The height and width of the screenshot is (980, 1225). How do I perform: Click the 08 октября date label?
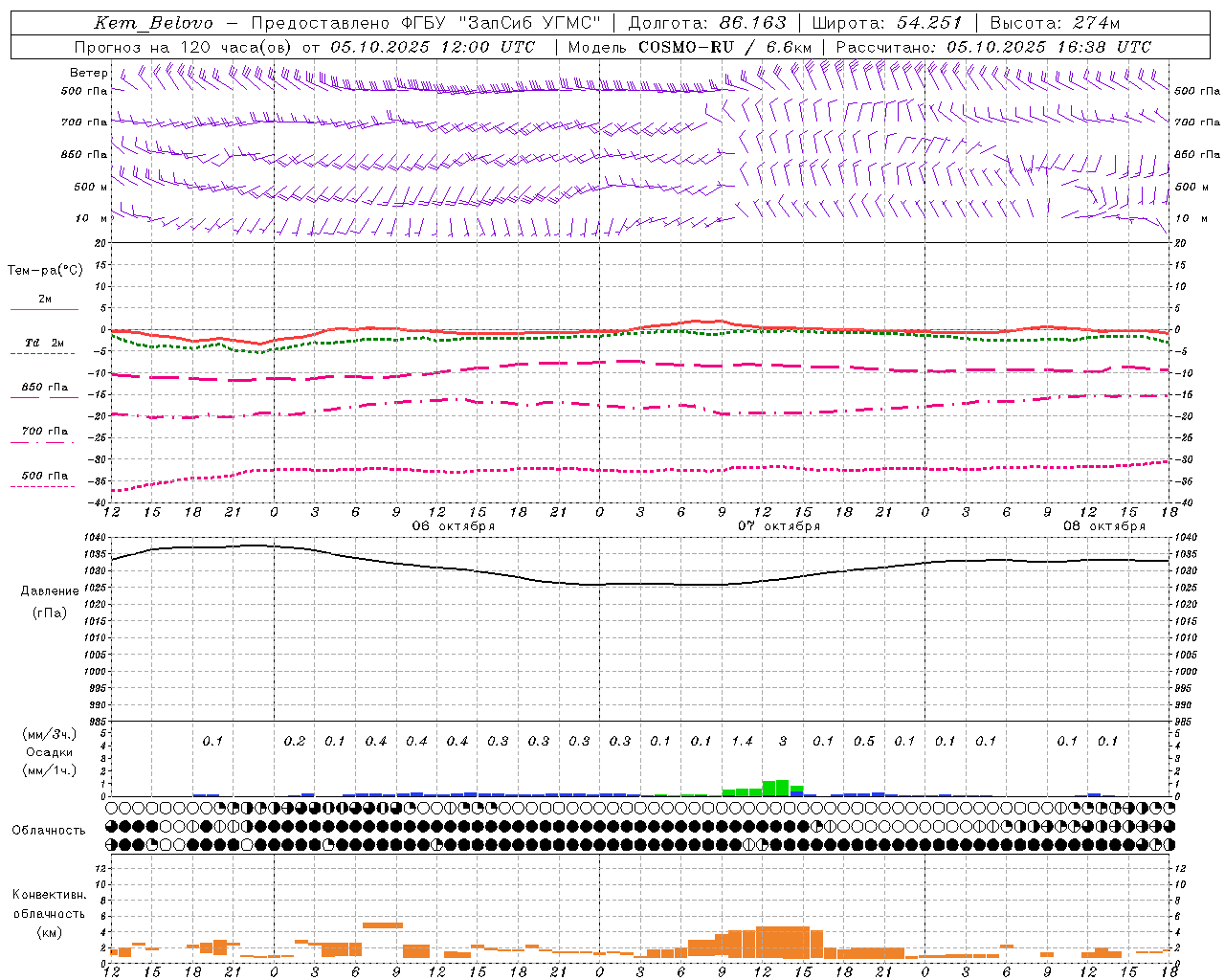point(1104,526)
